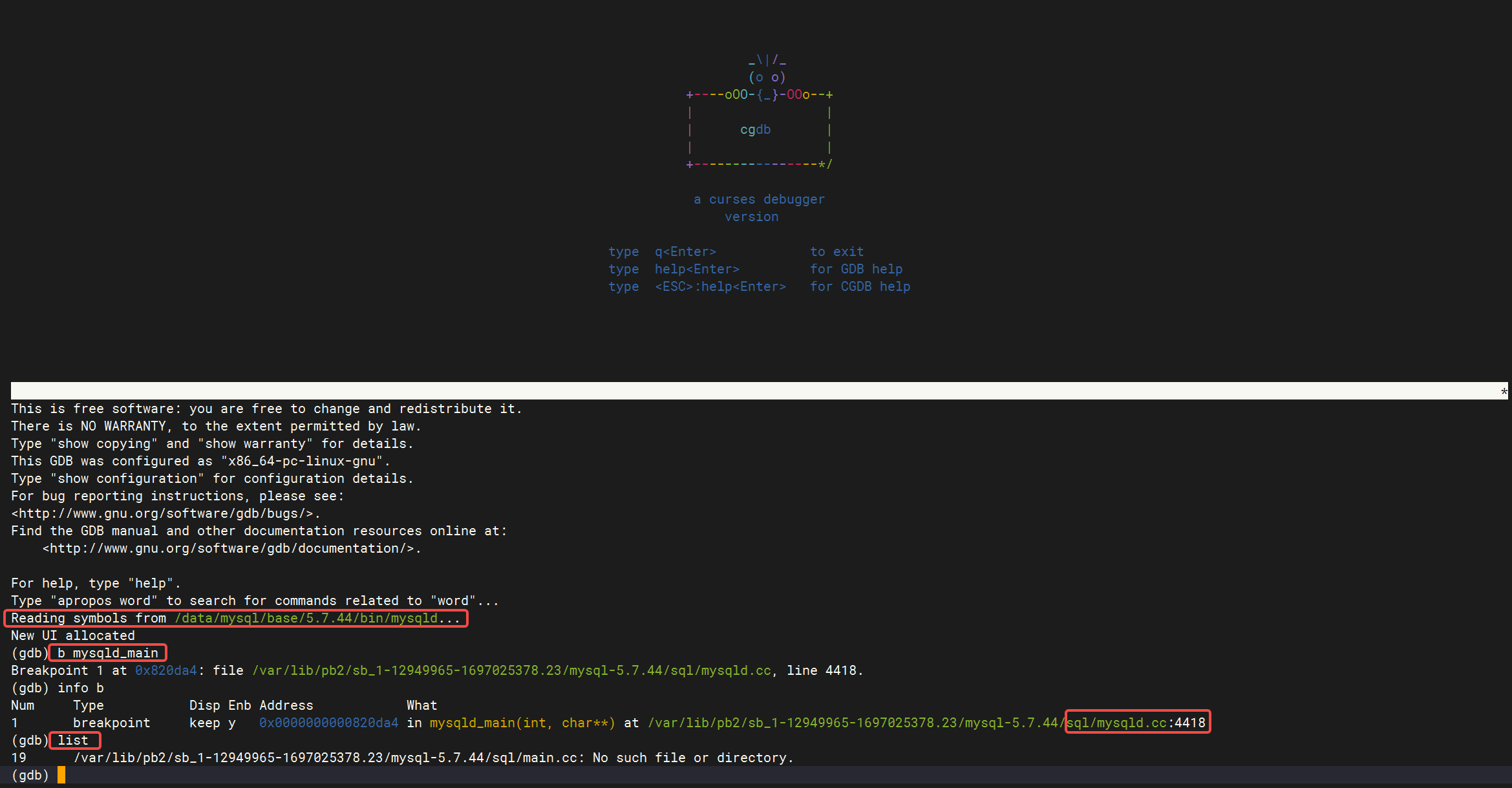Click the 'q<Enter>' exit hint text

coord(685,251)
